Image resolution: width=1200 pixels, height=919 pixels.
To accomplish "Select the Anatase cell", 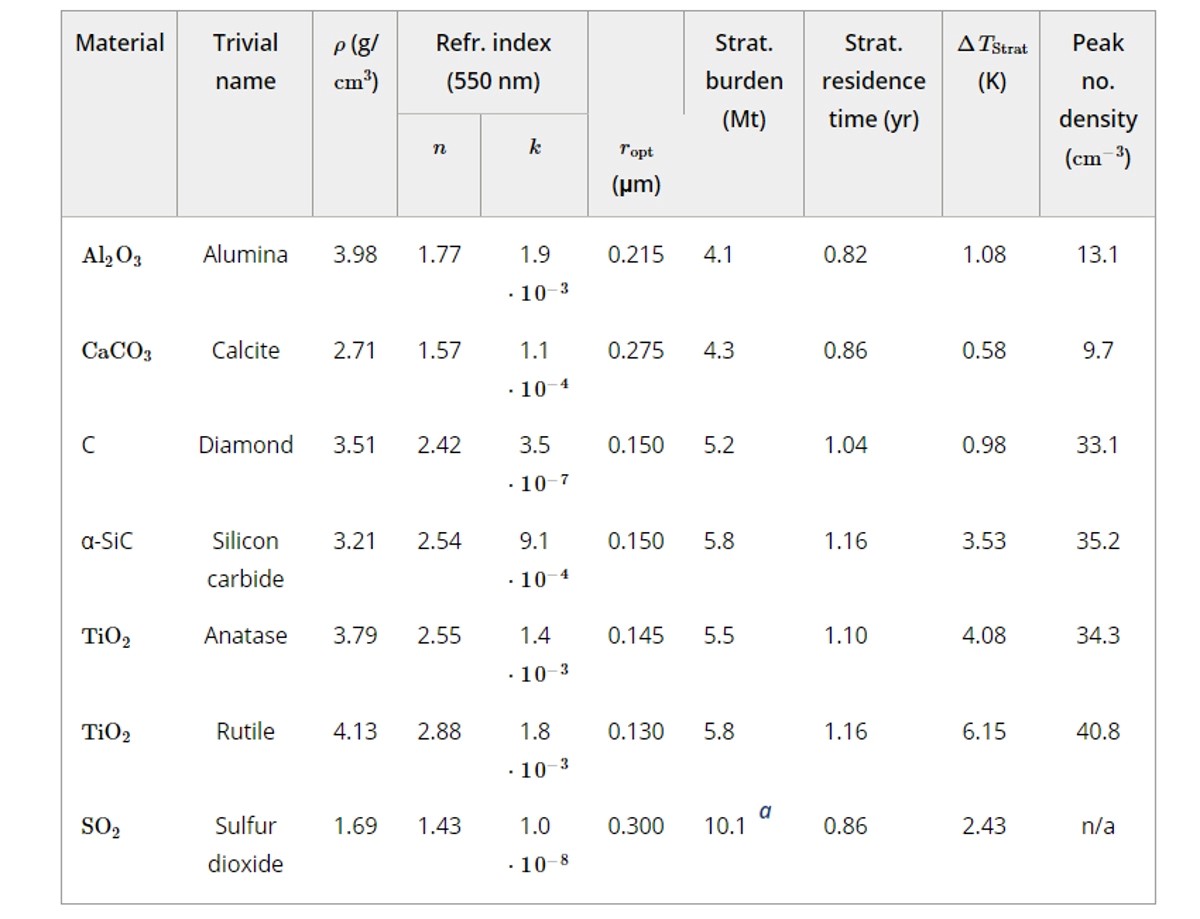I will 245,636.
